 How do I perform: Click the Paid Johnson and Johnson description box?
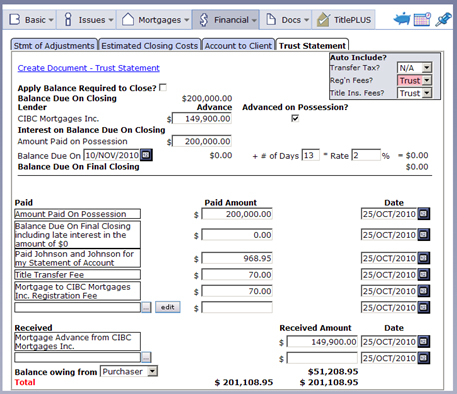point(77,258)
